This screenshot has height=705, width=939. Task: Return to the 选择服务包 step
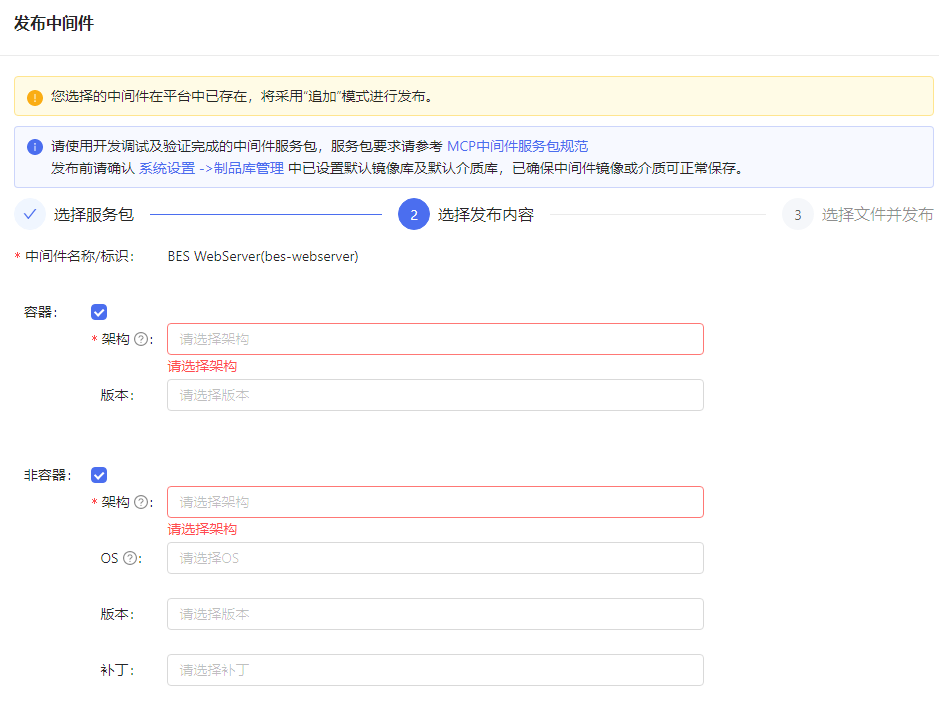click(93, 214)
